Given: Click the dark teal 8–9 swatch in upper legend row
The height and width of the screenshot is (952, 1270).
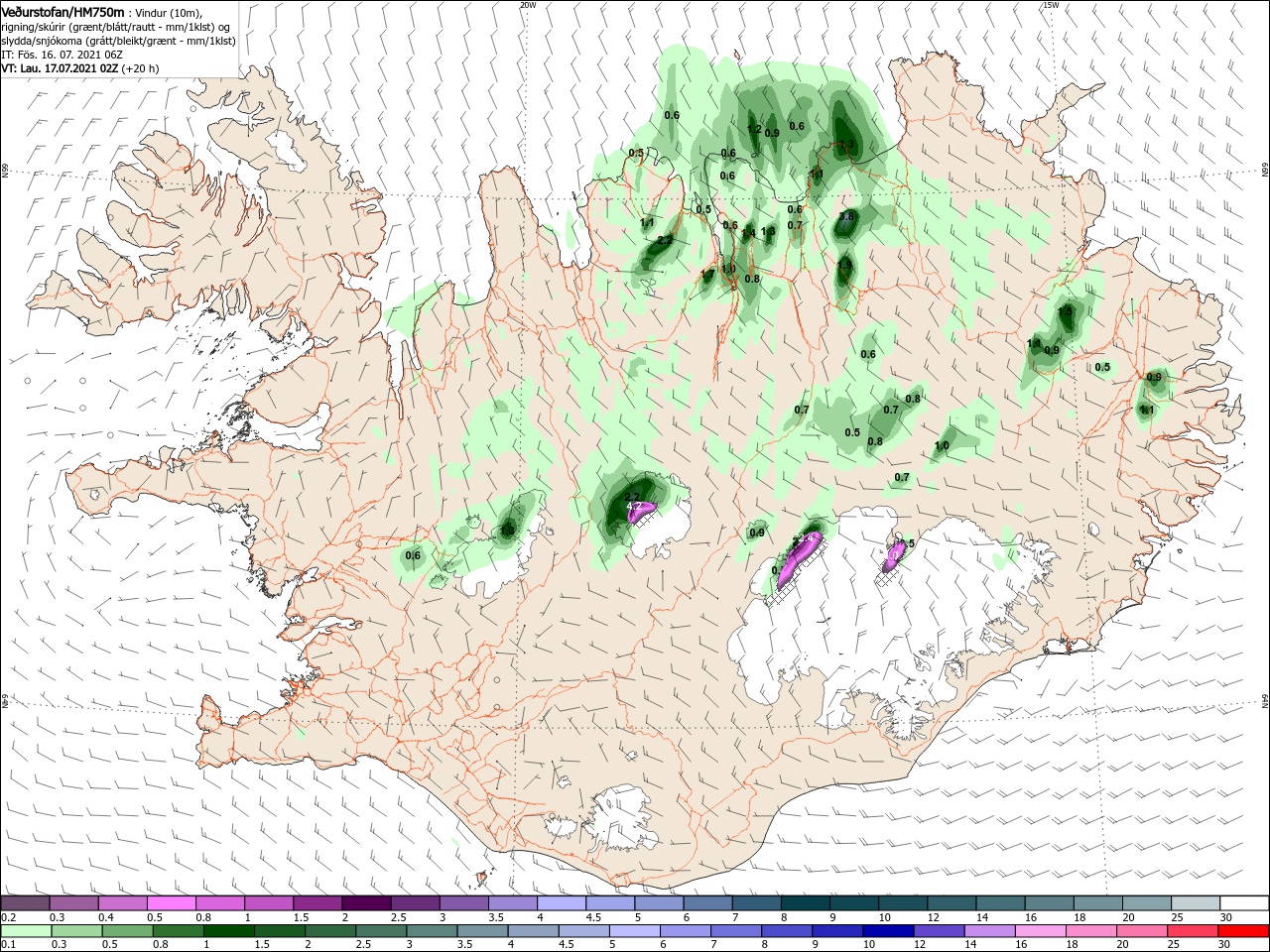Looking at the screenshot, I should pos(805,903).
